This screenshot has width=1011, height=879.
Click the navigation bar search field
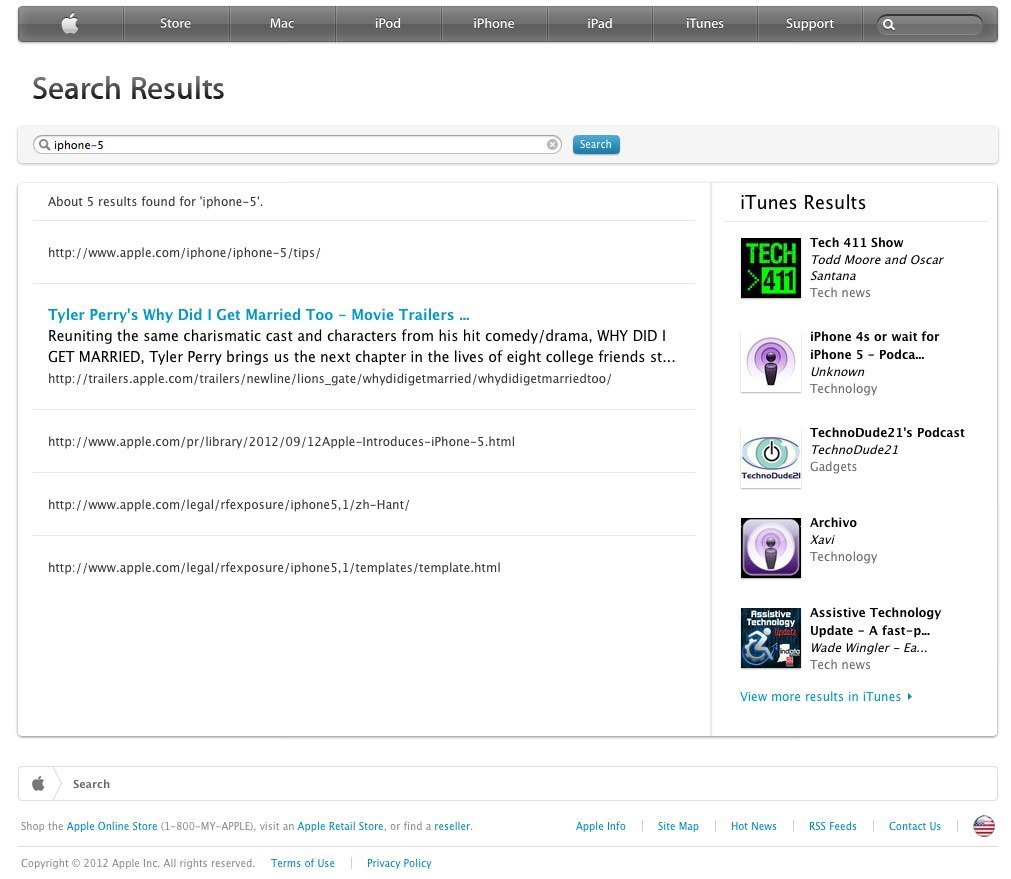(x=930, y=25)
